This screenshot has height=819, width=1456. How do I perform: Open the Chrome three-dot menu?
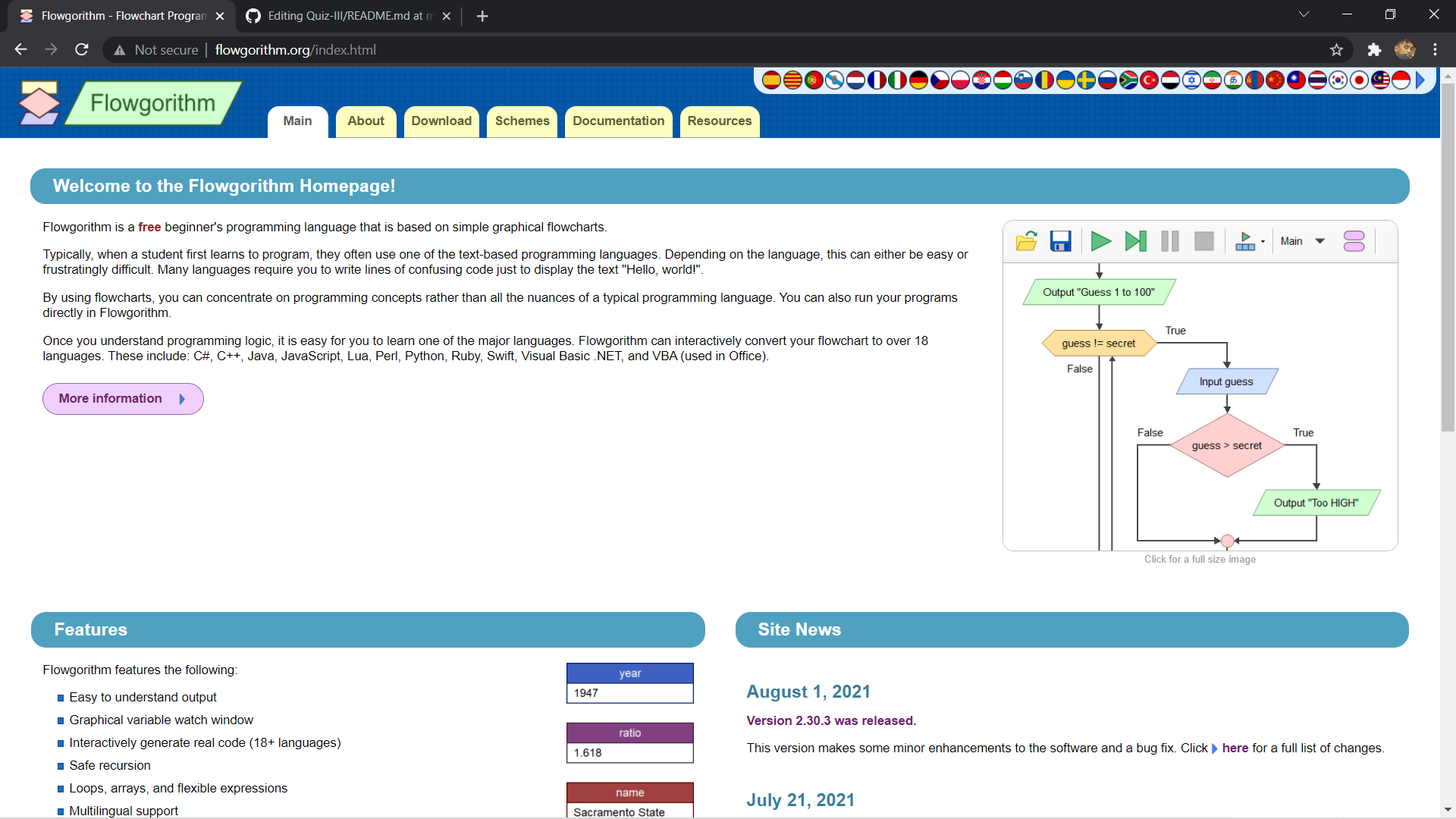pos(1435,50)
